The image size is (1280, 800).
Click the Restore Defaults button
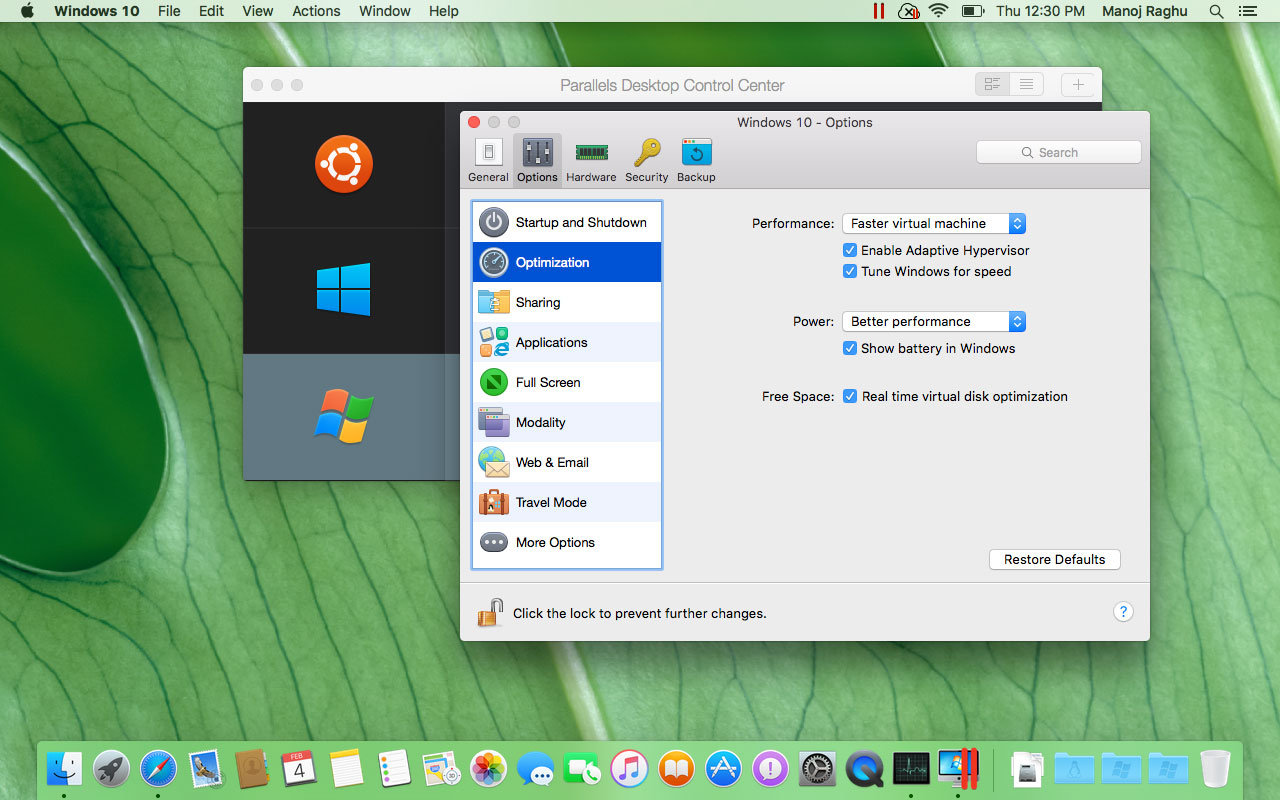coord(1055,559)
